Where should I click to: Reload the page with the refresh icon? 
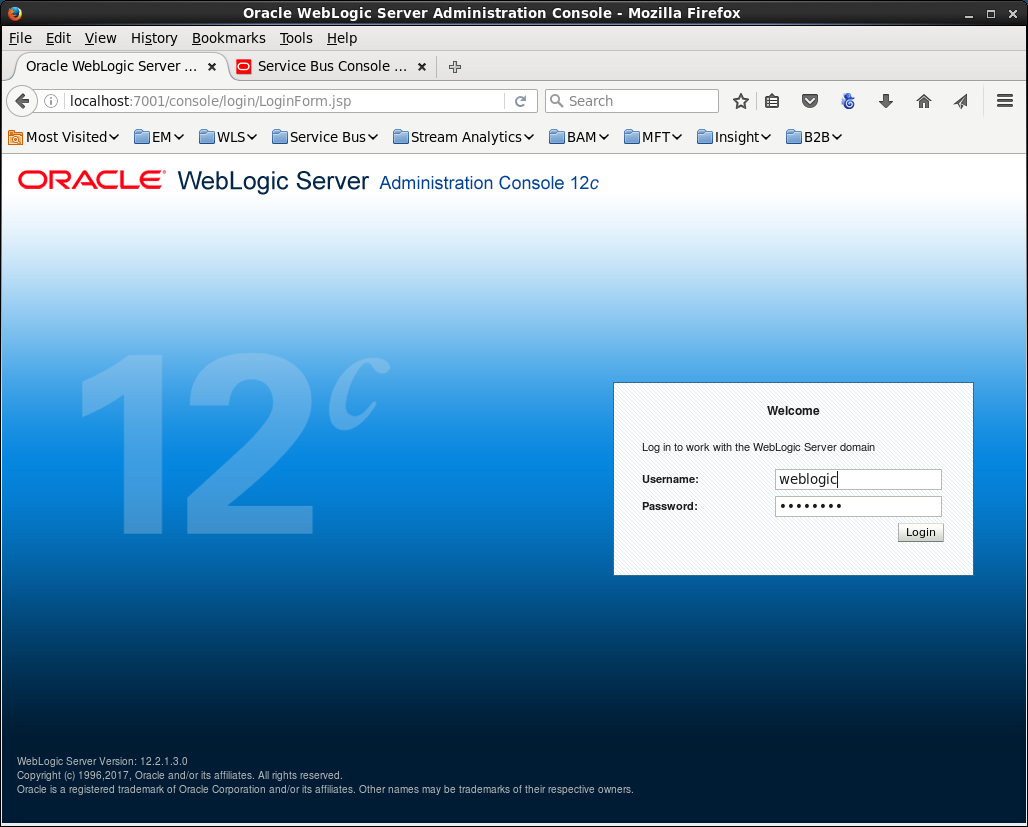point(520,101)
